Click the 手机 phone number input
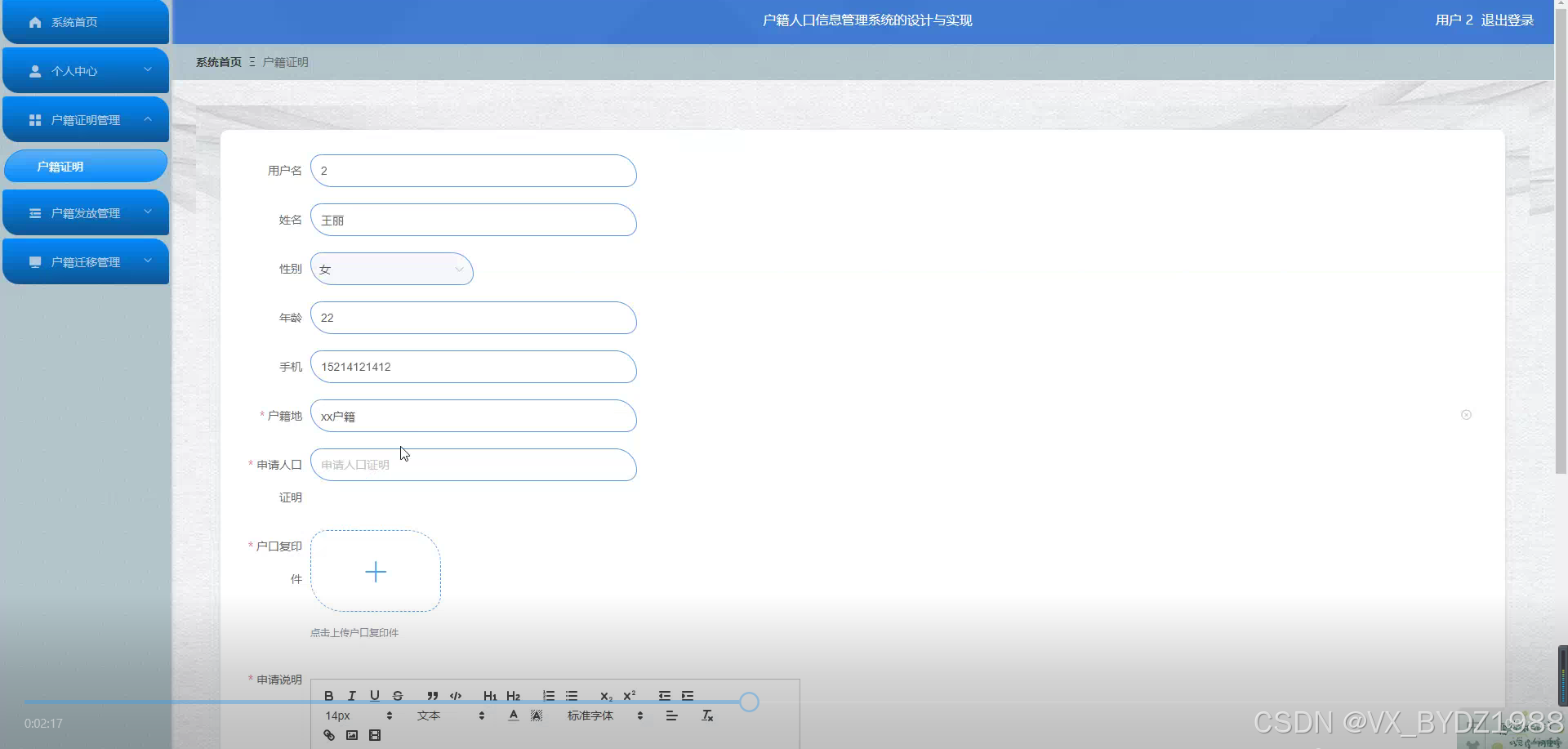This screenshot has height=749, width=1568. [x=474, y=367]
